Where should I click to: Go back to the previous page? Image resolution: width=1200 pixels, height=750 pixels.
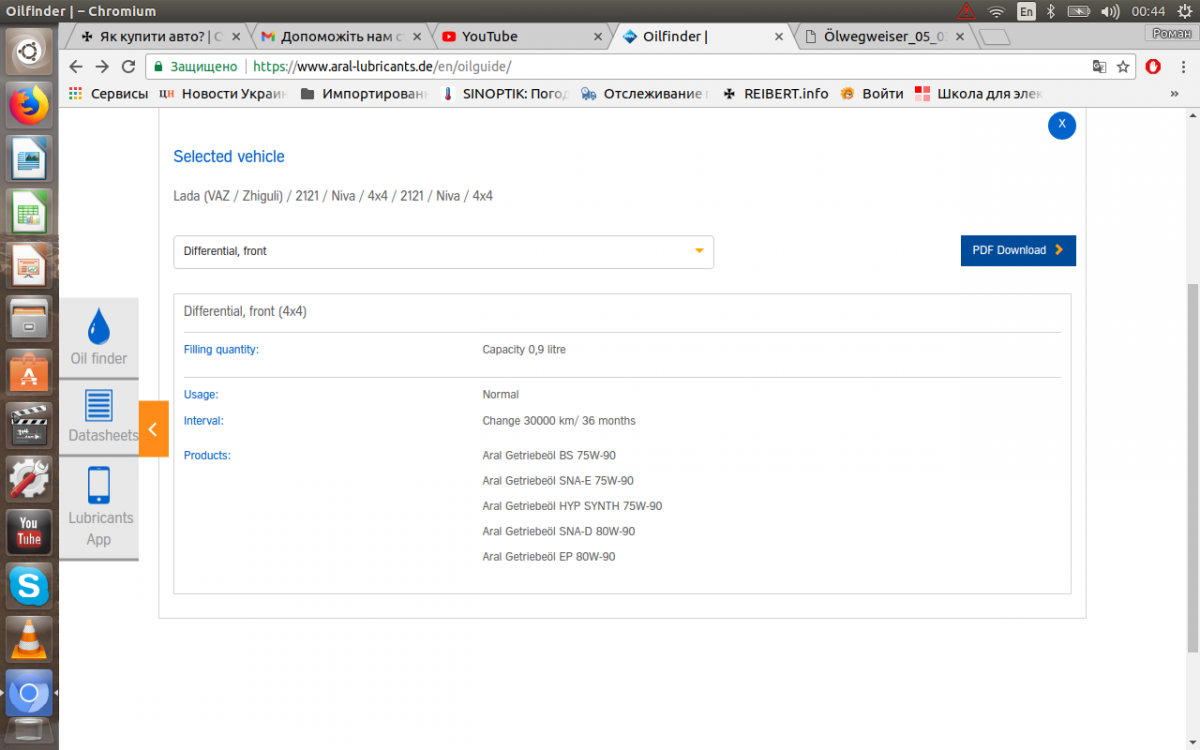click(76, 66)
